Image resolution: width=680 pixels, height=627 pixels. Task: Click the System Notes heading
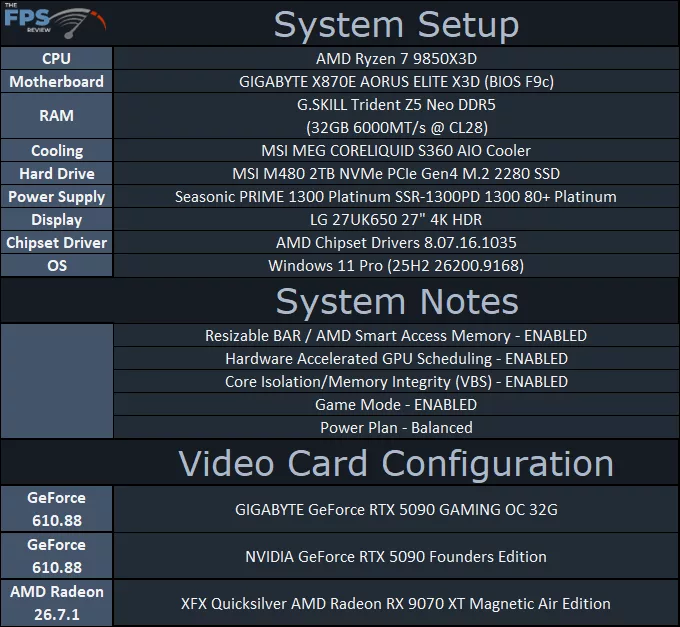[397, 301]
